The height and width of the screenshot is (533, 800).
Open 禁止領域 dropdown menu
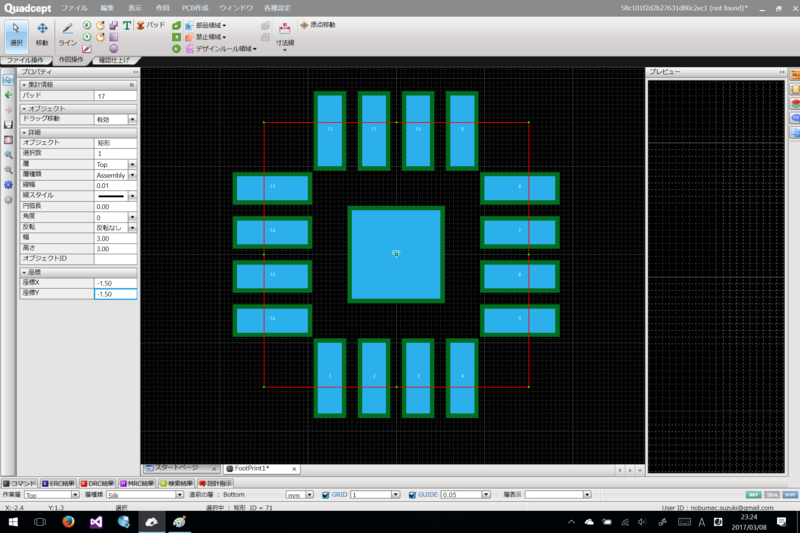coord(206,37)
